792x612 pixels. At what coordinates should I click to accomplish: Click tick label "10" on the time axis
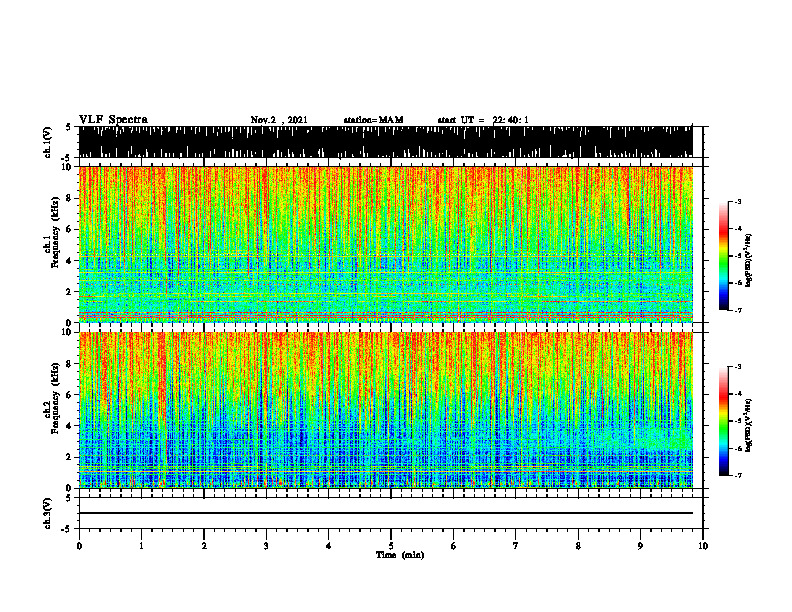[703, 546]
